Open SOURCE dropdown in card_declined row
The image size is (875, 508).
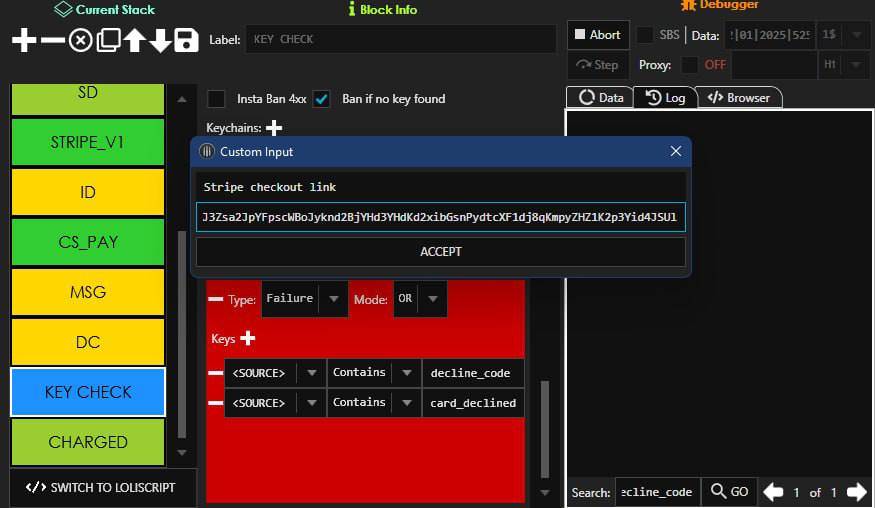[311, 402]
